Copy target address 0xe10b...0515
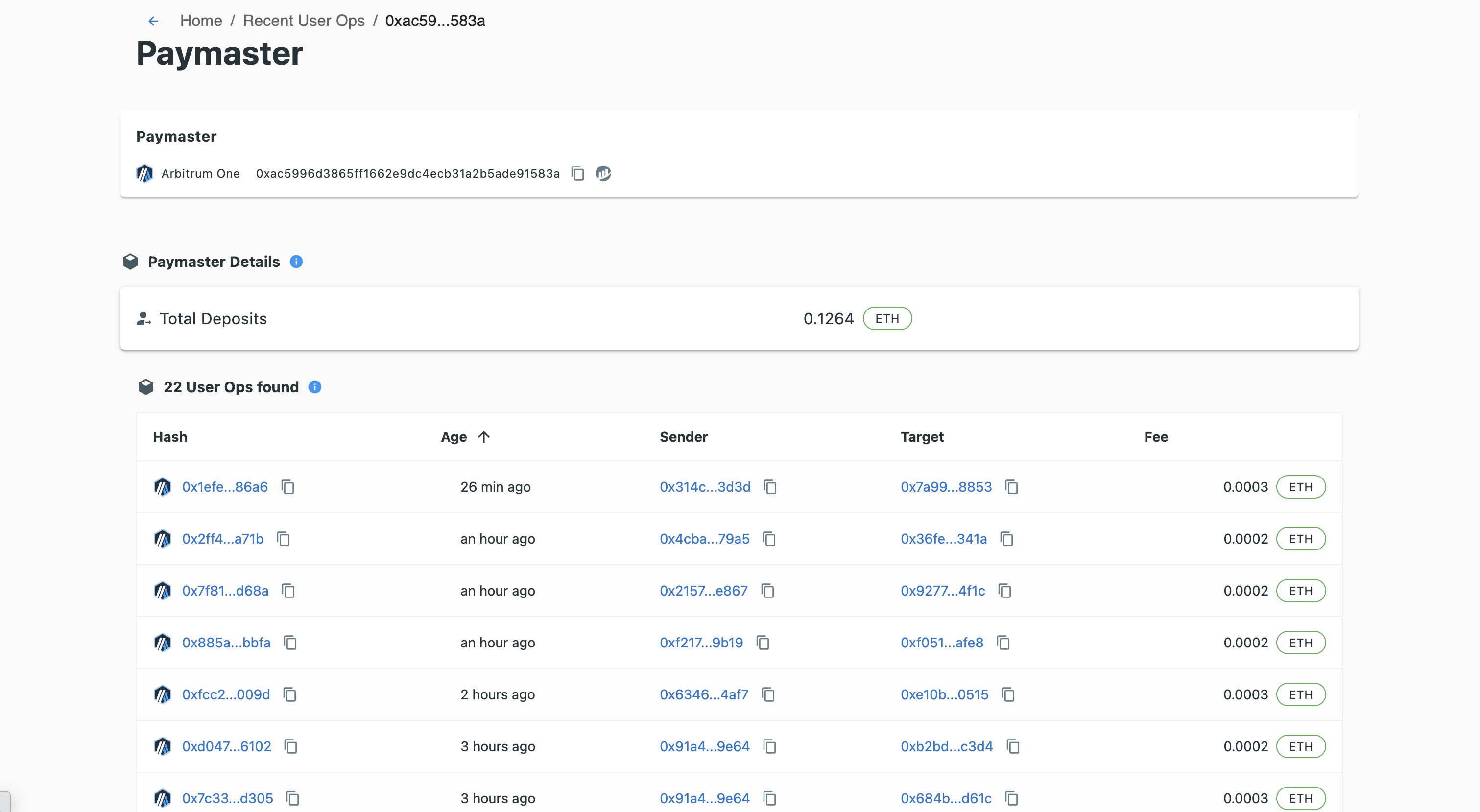Image resolution: width=1480 pixels, height=812 pixels. [1008, 695]
